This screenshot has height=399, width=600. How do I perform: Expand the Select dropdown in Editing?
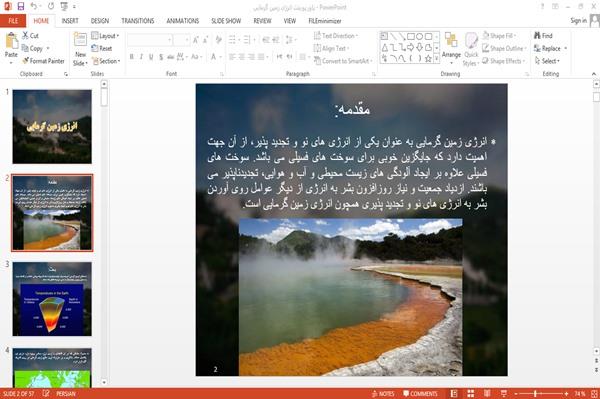click(547, 61)
